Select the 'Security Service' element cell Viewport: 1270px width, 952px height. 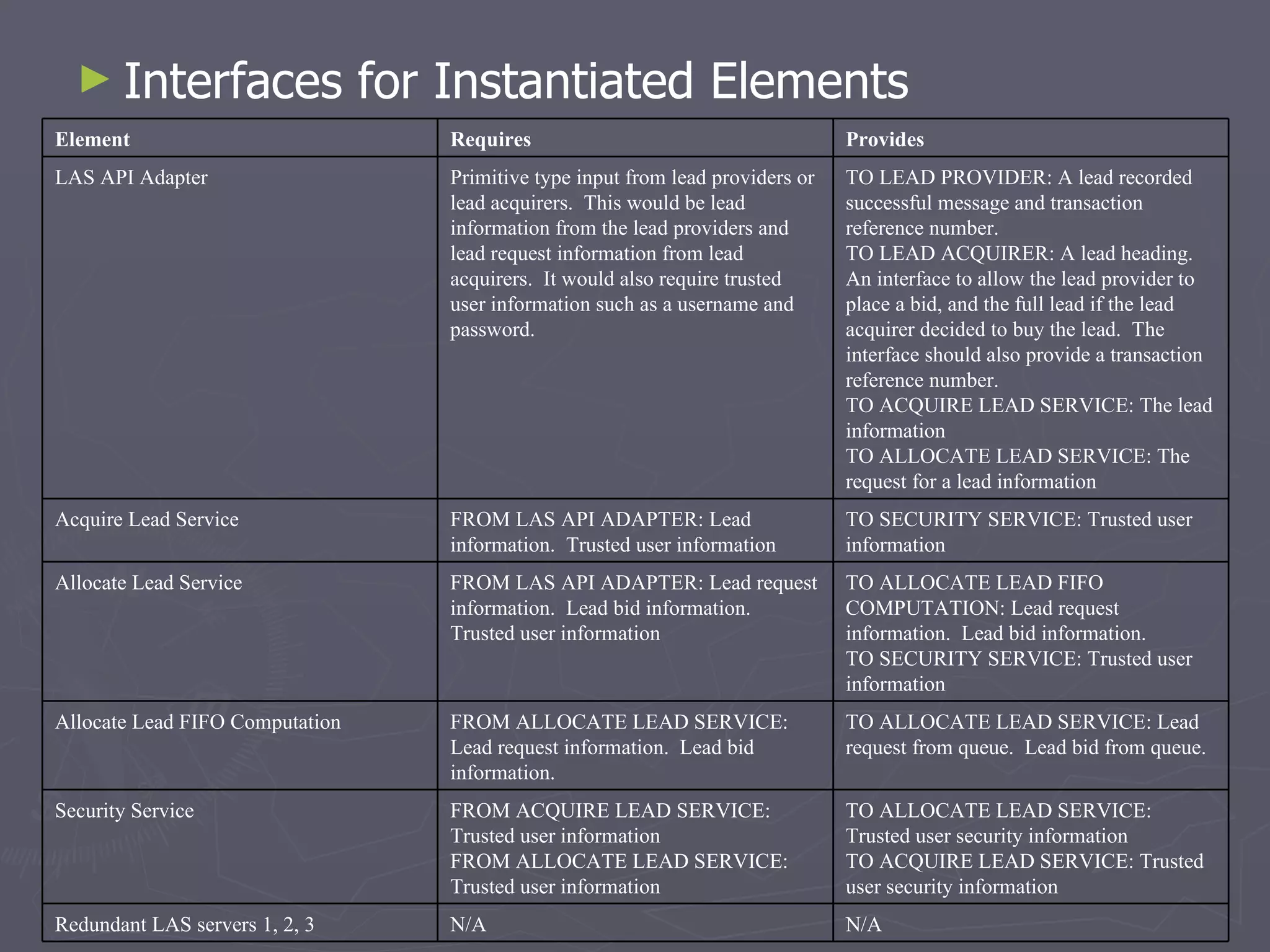tap(240, 847)
